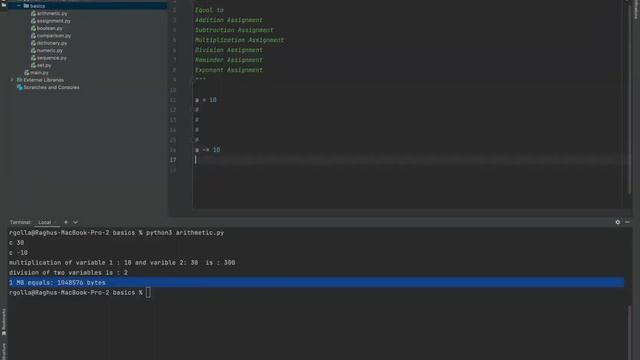
Task: Open boolean.py in the project tree
Action: (49, 28)
